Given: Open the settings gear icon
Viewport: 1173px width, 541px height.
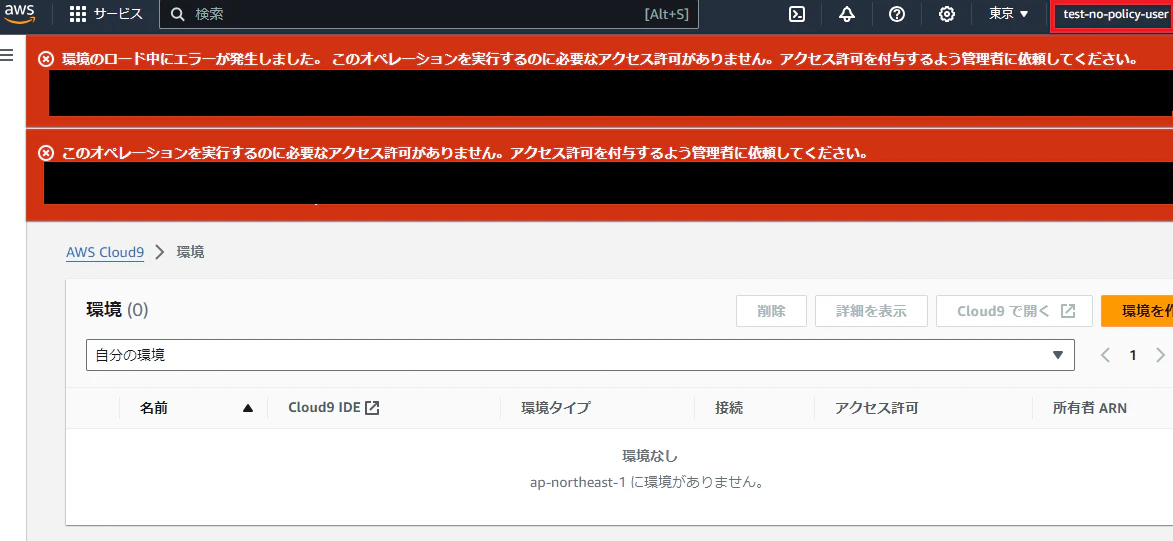Looking at the screenshot, I should 946,14.
